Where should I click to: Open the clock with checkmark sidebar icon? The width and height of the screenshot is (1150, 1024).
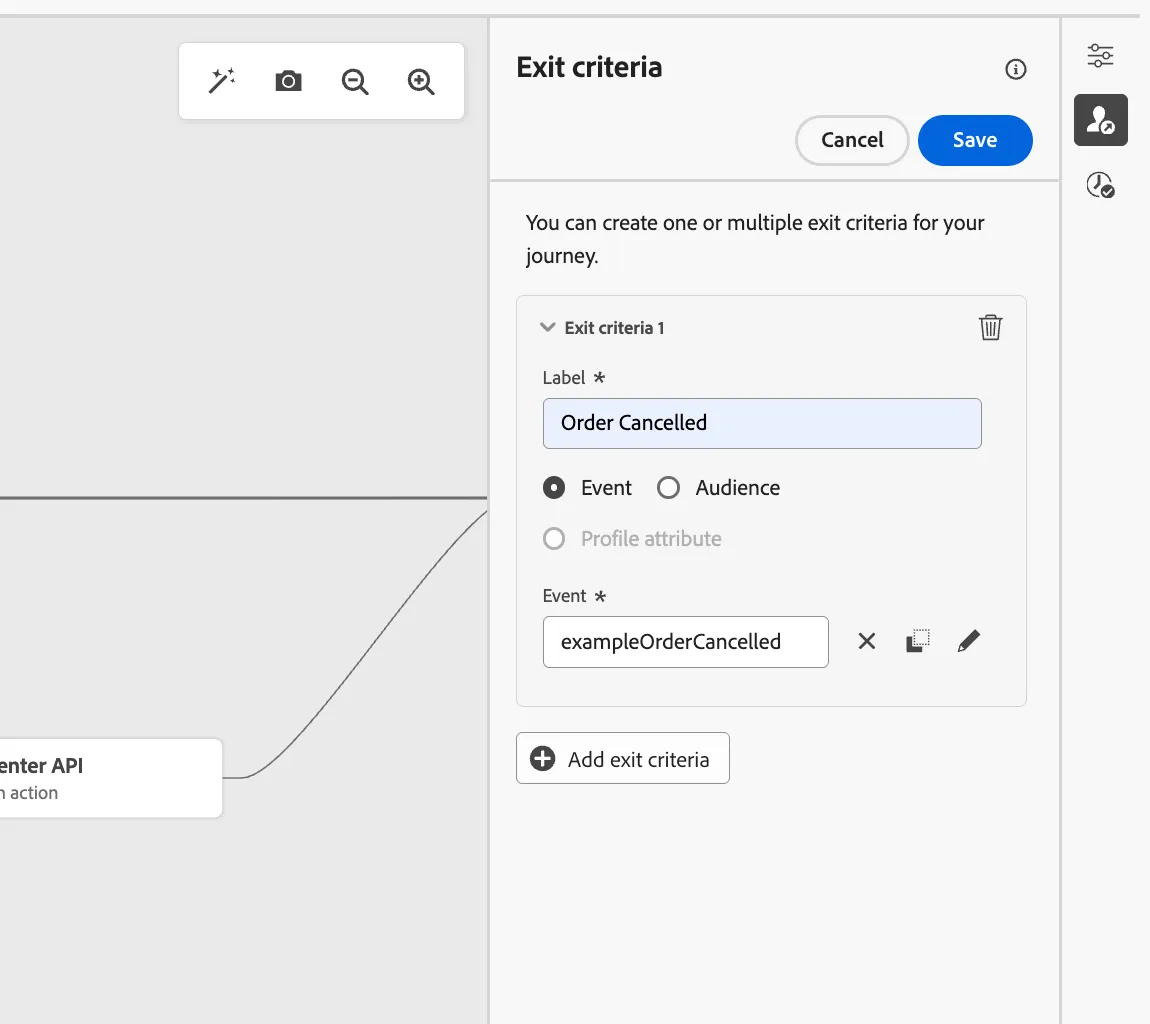tap(1100, 185)
